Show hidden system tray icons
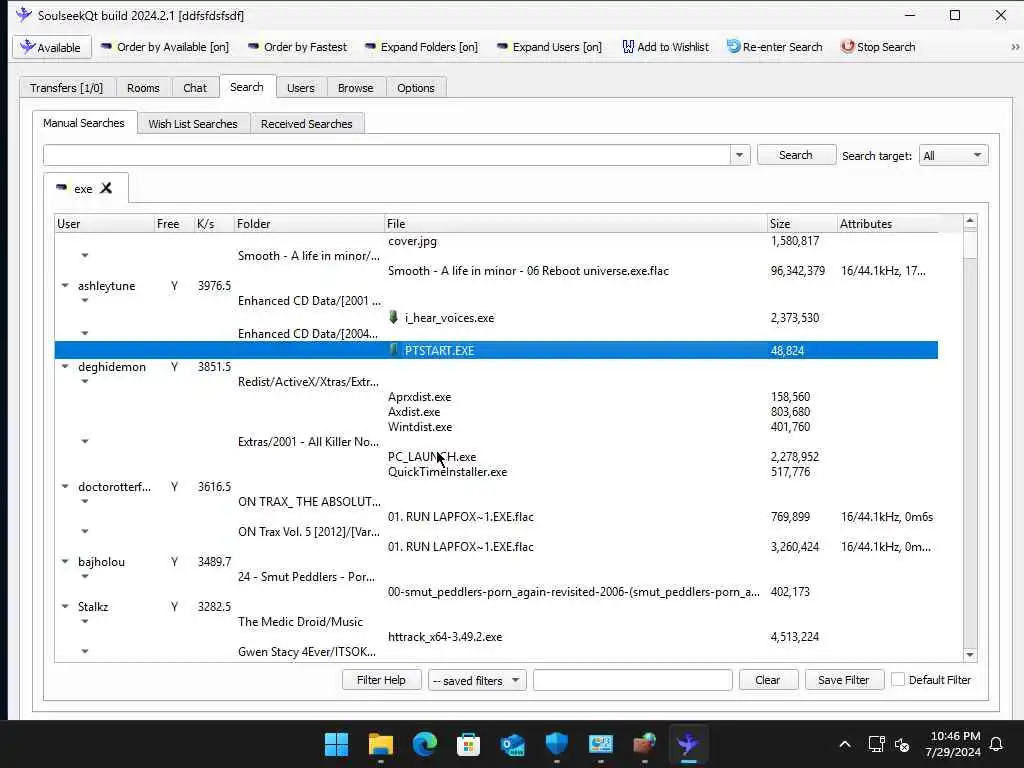This screenshot has height=768, width=1024. coord(844,744)
